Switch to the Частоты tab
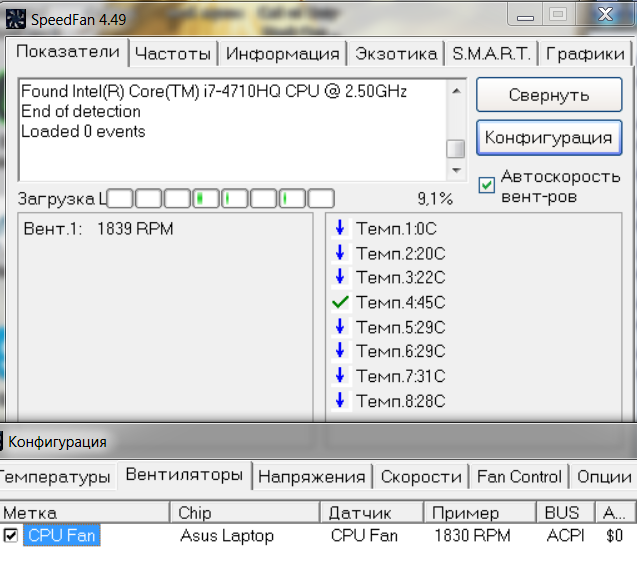Image resolution: width=637 pixels, height=575 pixels. coord(173,54)
